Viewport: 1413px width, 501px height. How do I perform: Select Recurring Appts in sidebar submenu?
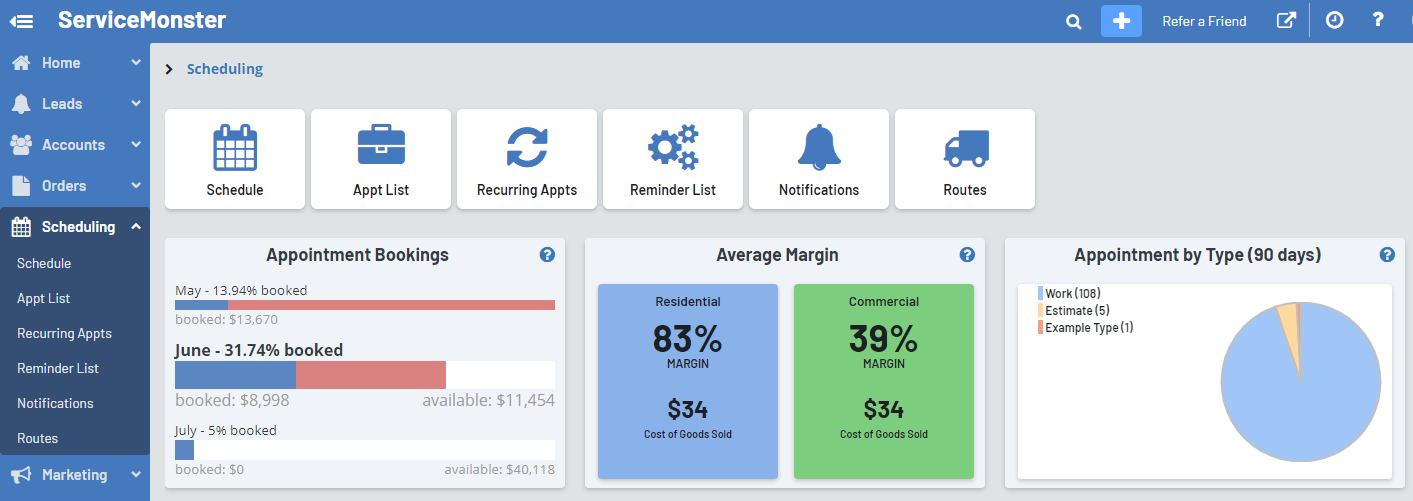coord(64,334)
